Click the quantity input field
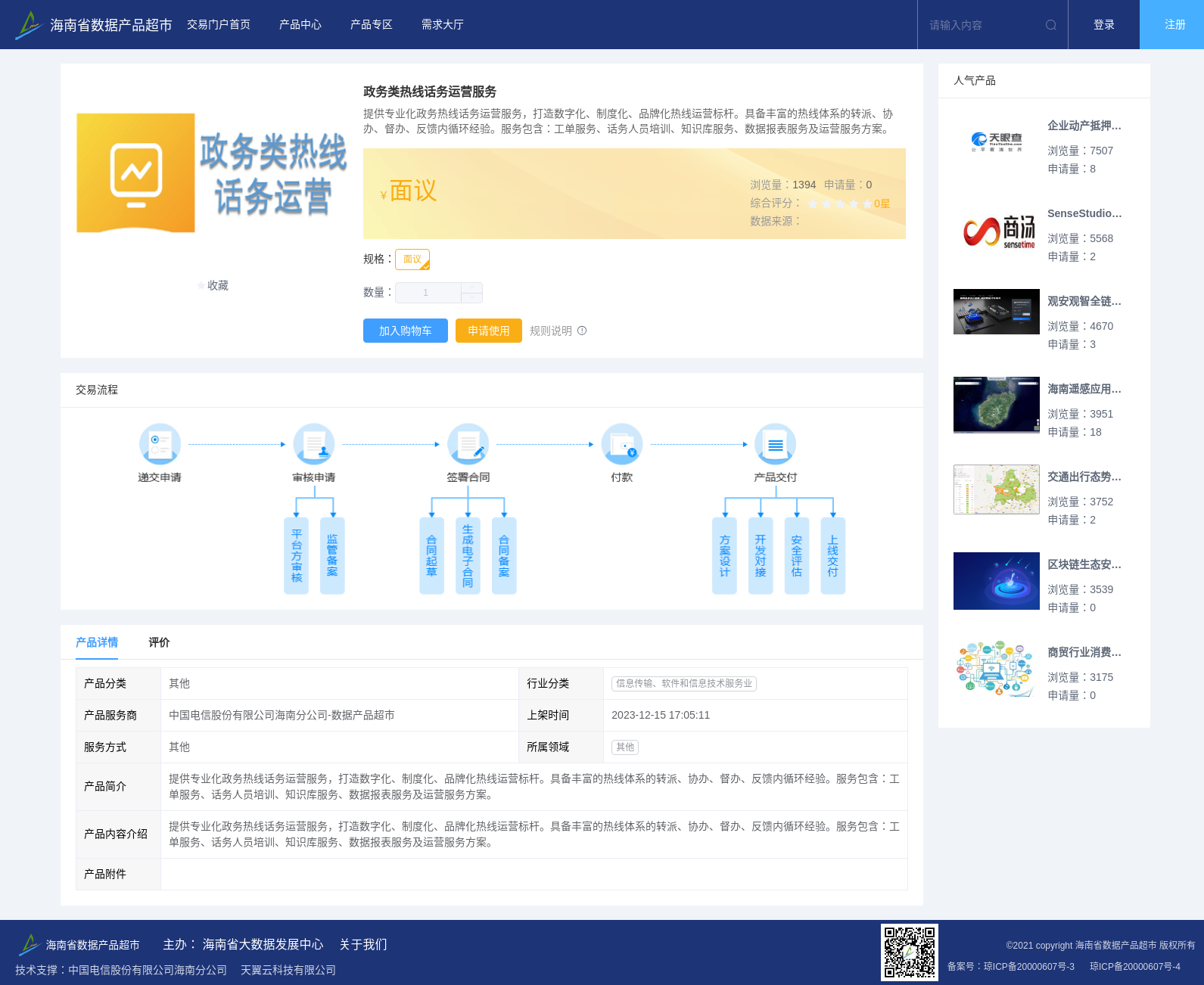 tap(428, 293)
